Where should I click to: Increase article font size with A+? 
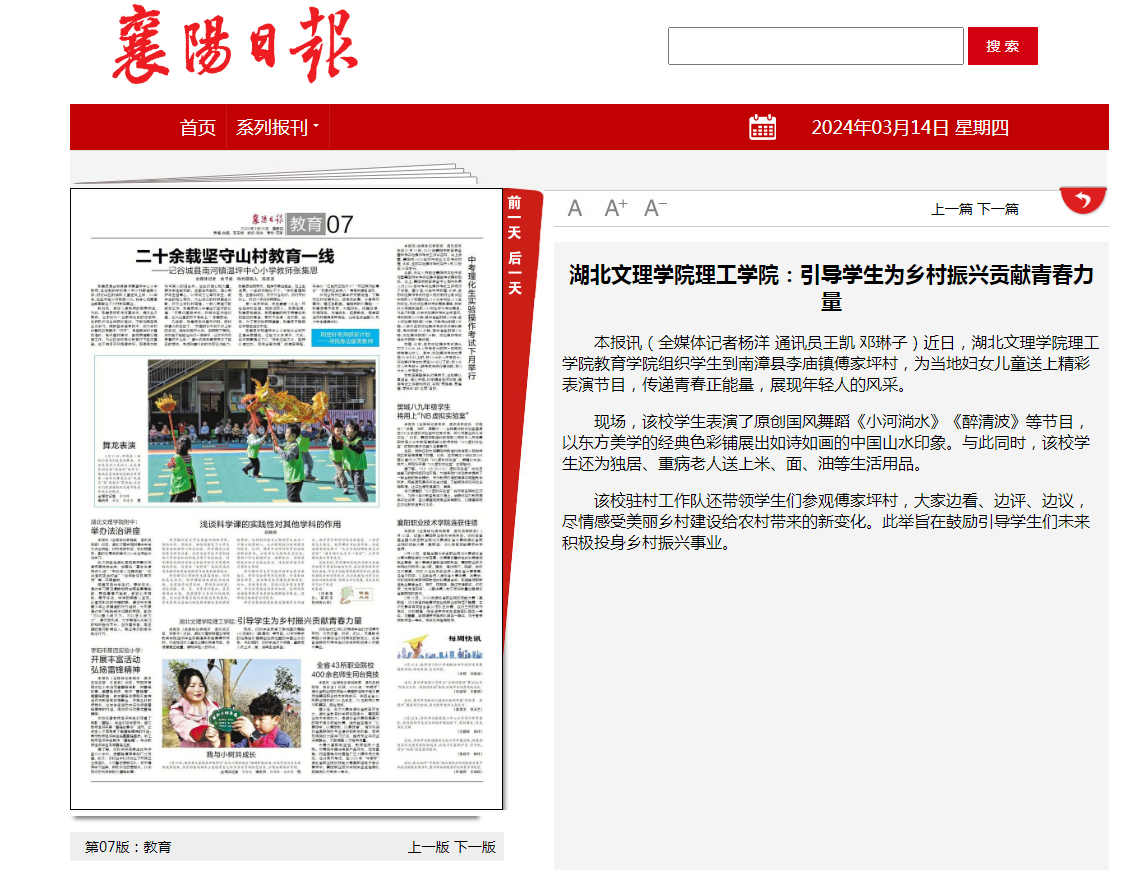[x=615, y=208]
